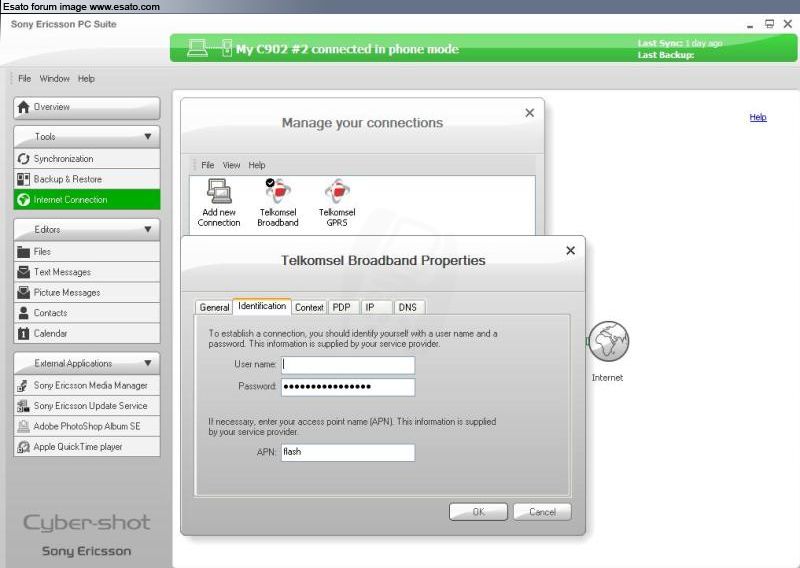Click the APN input field
Viewport: 800px width, 568px height.
point(348,452)
